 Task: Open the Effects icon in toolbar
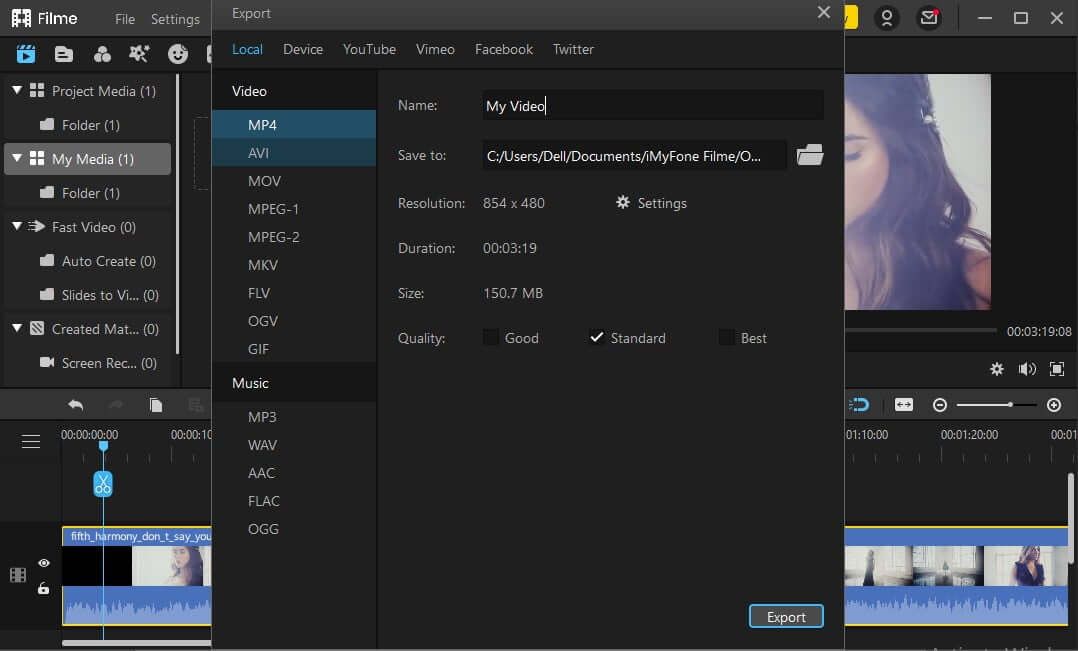tap(102, 54)
